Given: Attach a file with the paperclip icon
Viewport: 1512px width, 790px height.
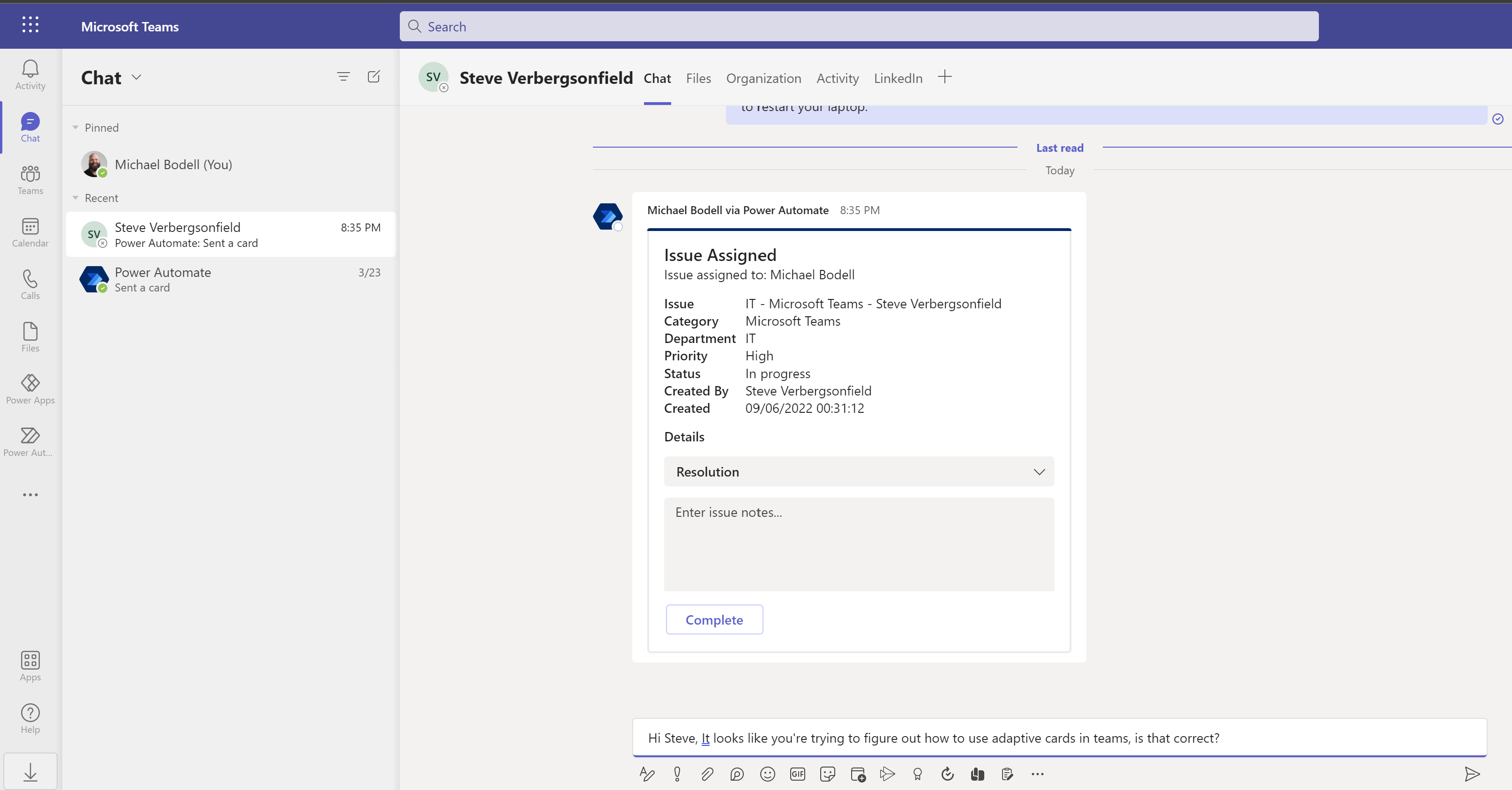Looking at the screenshot, I should click(x=707, y=774).
